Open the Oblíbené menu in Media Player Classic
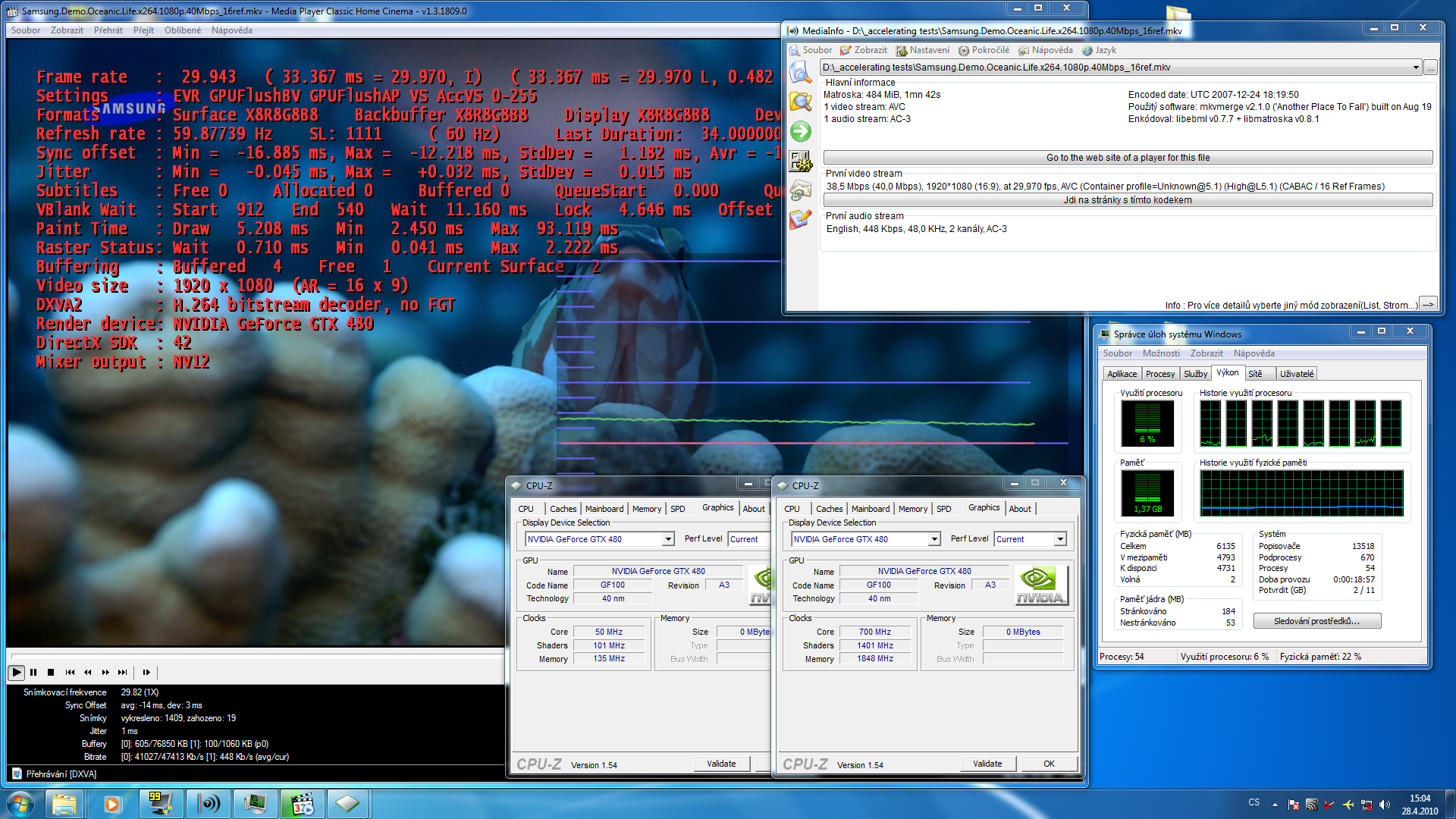The image size is (1456, 819). coord(183,30)
